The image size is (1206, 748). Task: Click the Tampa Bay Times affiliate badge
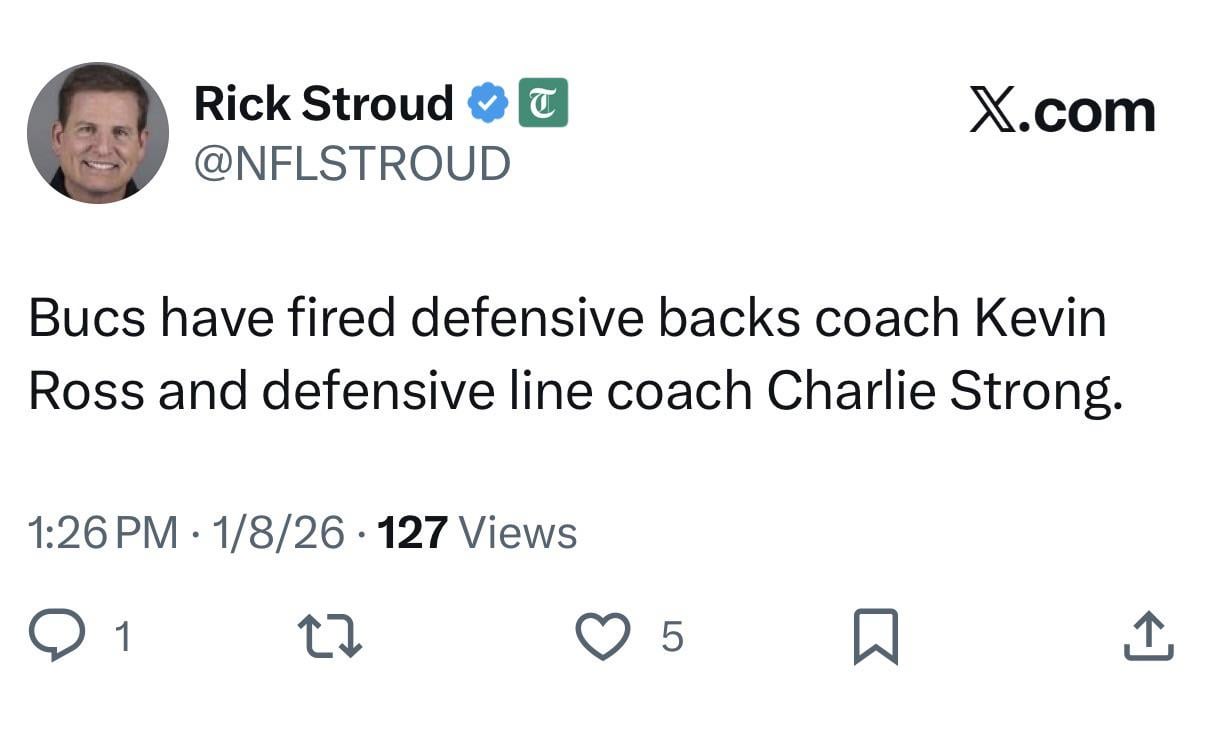click(543, 100)
